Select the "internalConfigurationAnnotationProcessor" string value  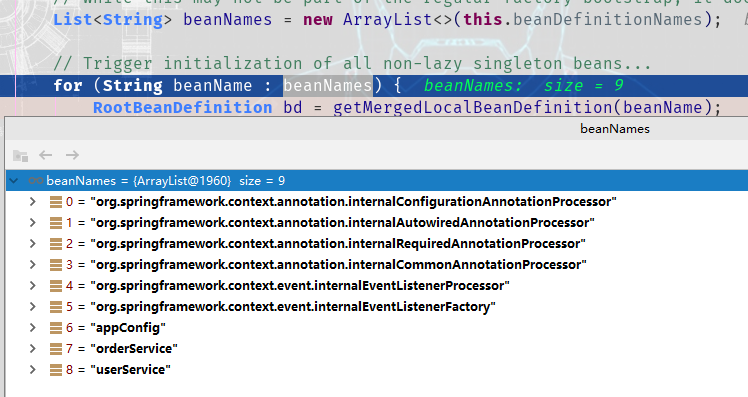(353, 202)
